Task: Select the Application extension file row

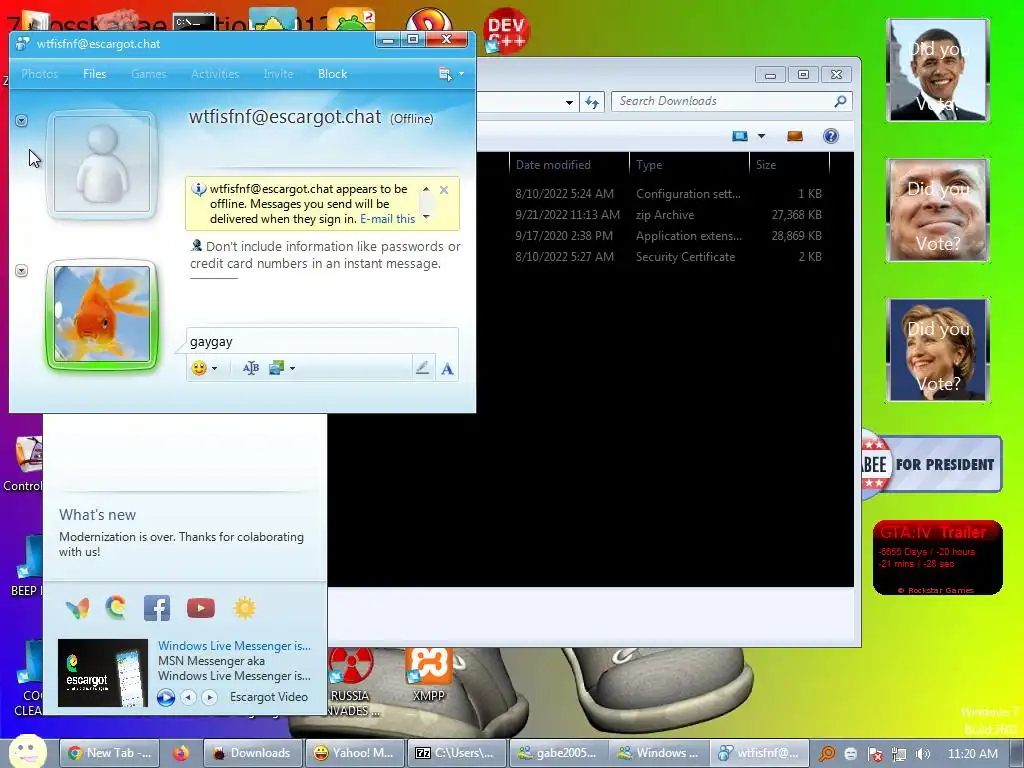Action: coord(665,236)
